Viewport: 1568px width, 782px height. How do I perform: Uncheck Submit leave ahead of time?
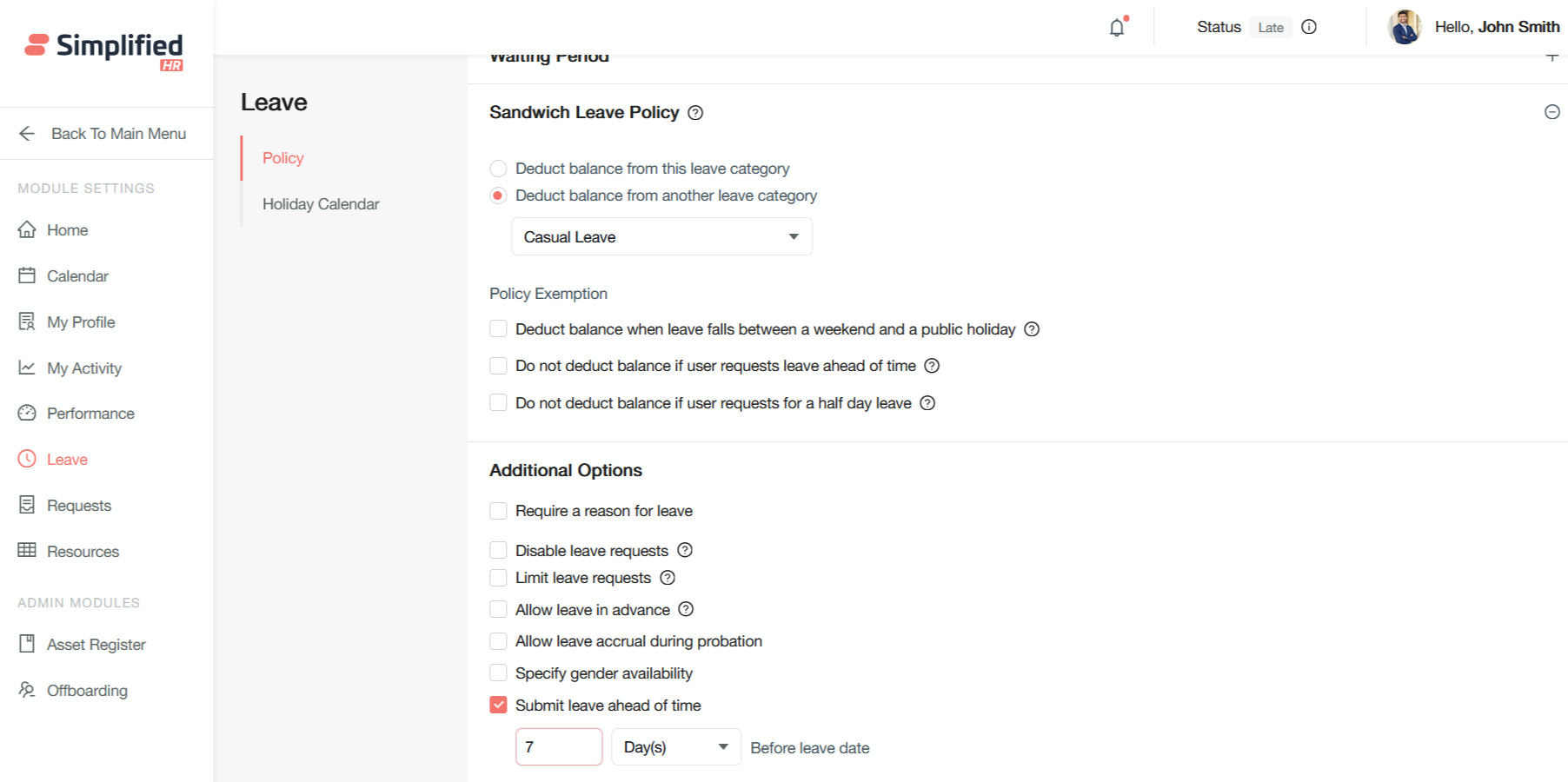(x=498, y=705)
